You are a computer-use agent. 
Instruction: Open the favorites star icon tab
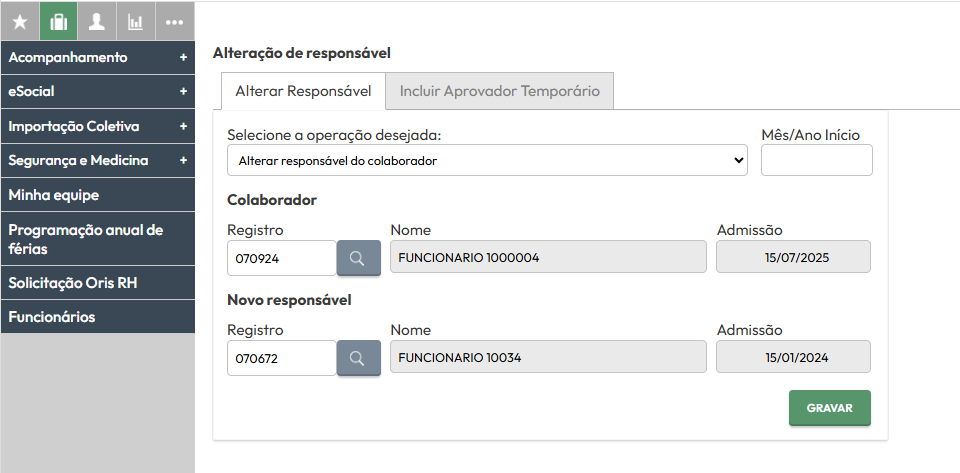point(20,22)
